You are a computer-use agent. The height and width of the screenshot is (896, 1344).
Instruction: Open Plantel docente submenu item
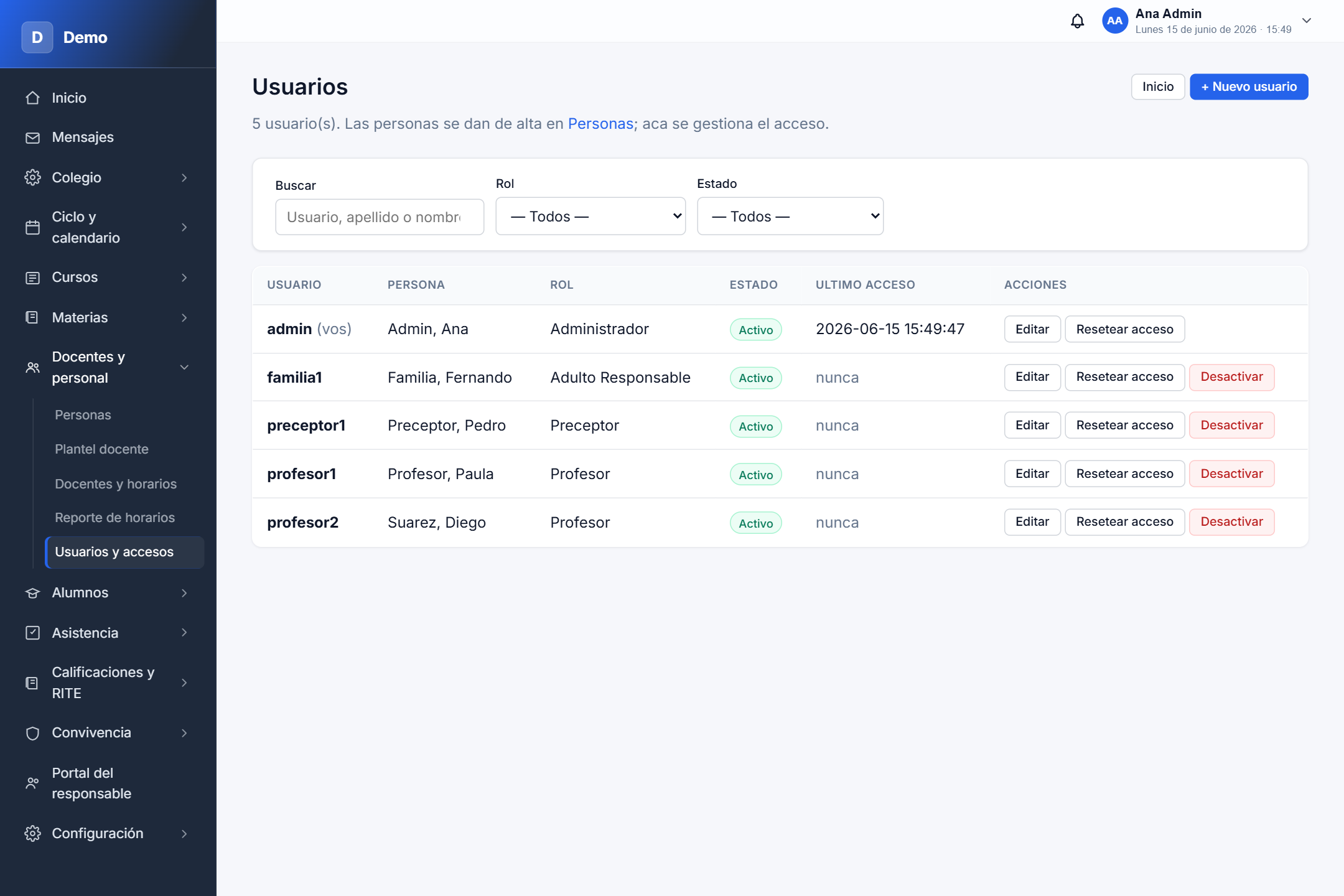pyautogui.click(x=101, y=449)
